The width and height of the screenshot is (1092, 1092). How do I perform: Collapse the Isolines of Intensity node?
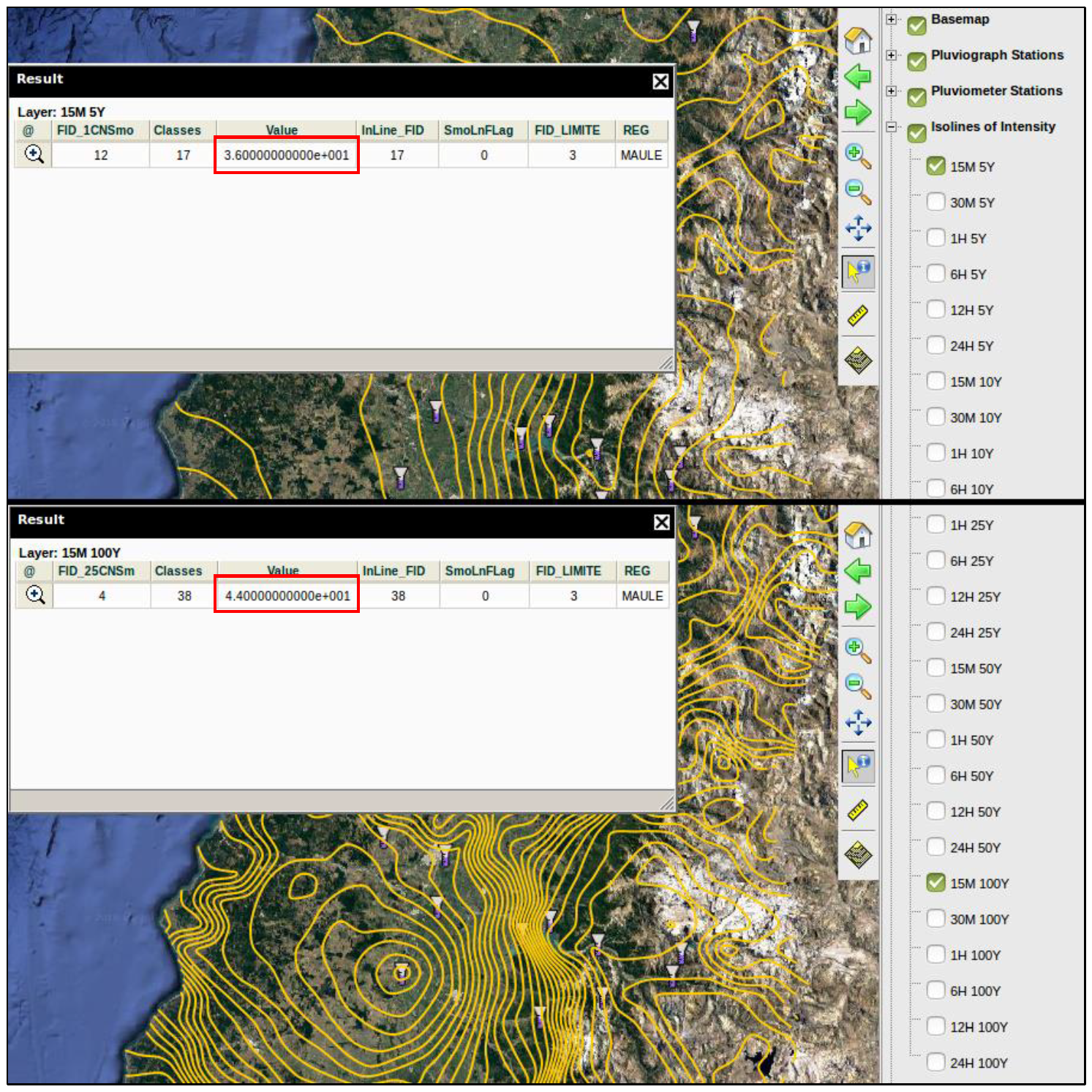891,127
